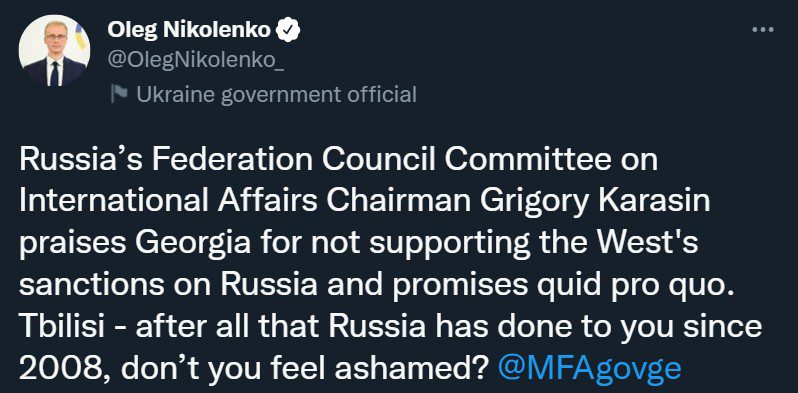
Task: Open the three-dot more options menu
Action: tap(763, 30)
